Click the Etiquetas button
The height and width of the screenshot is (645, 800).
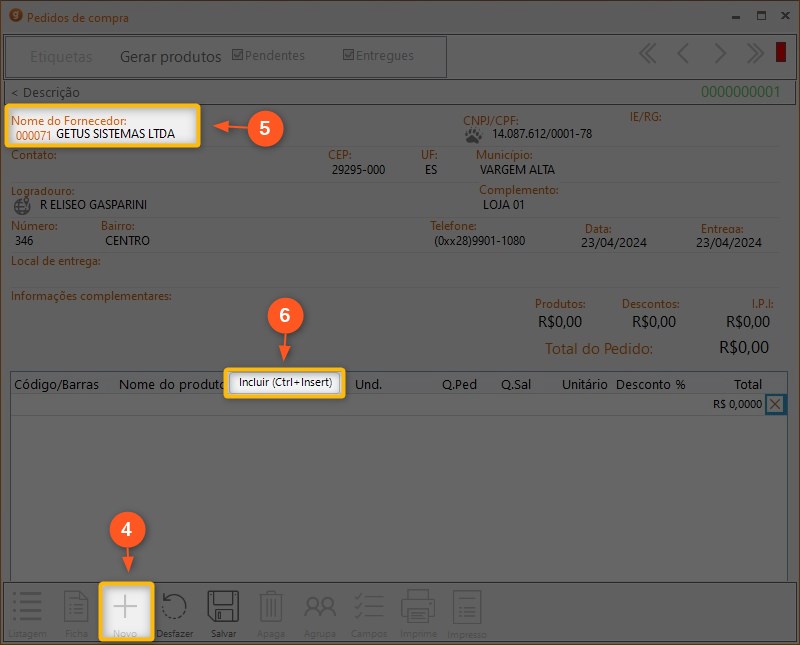coord(61,57)
